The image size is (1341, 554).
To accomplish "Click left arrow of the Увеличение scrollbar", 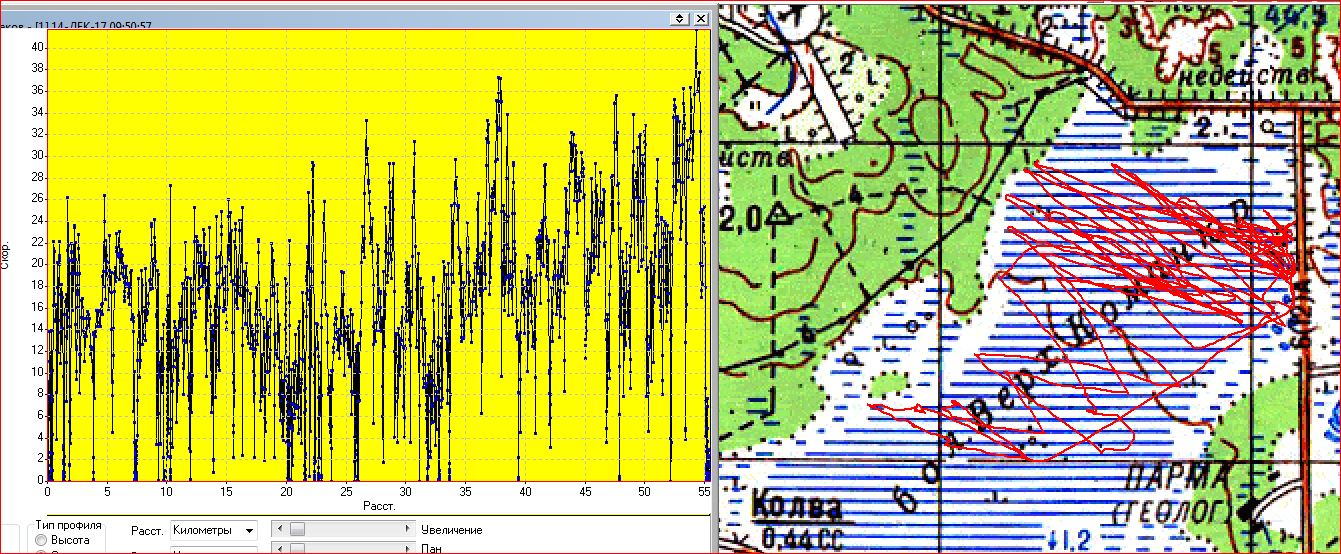I will tap(279, 529).
